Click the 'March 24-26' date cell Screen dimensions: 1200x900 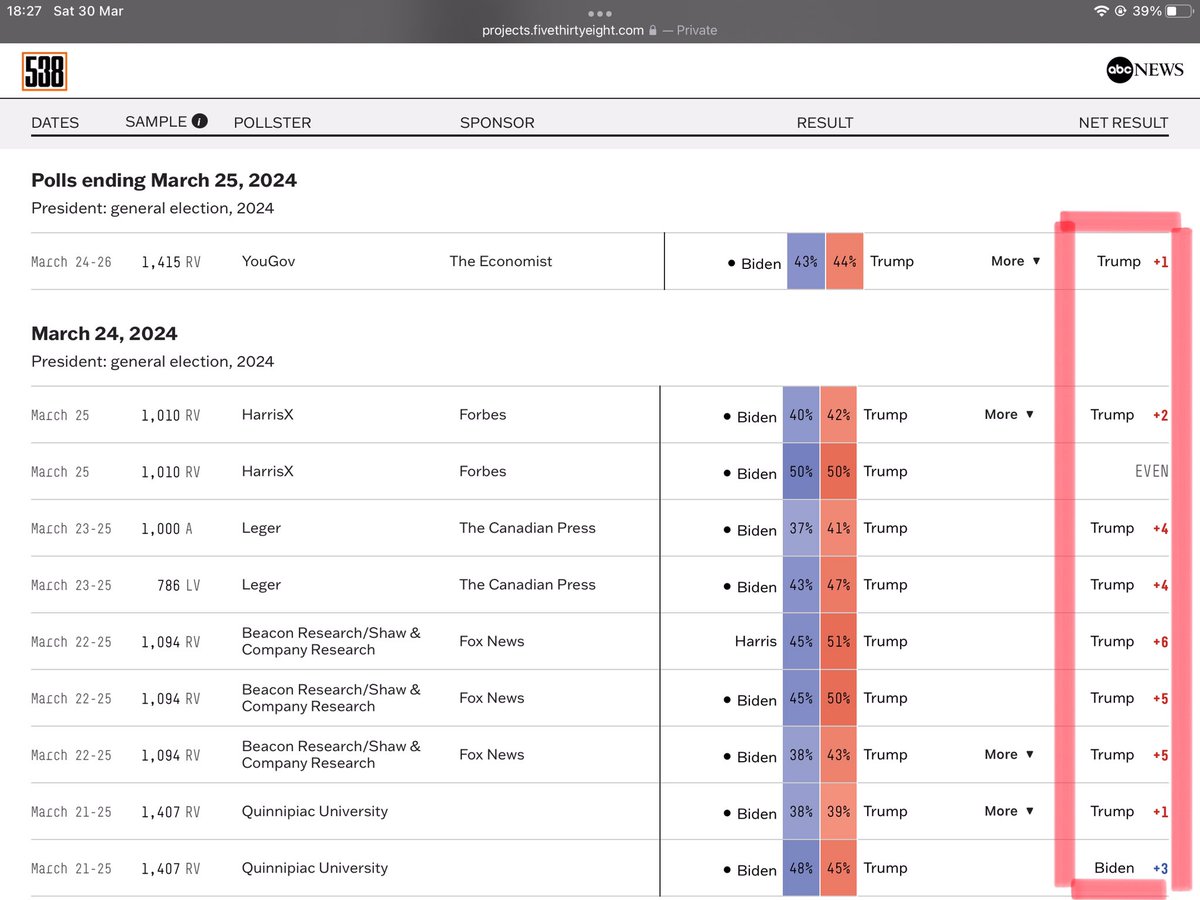click(71, 262)
